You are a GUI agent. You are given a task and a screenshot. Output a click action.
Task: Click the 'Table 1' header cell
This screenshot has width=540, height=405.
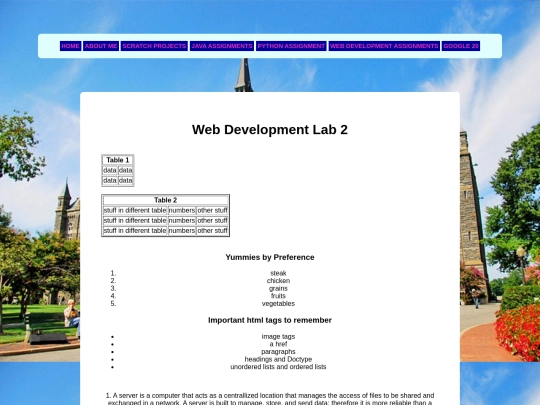tap(118, 160)
